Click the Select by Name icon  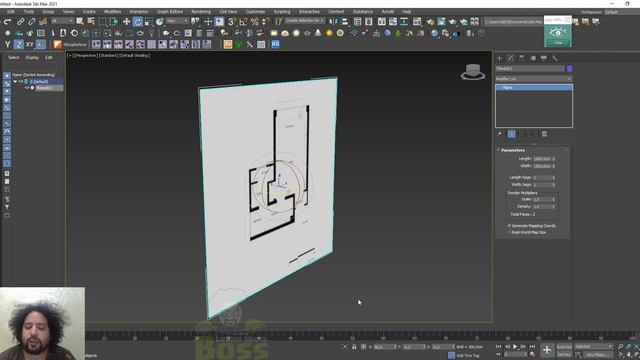91,22
